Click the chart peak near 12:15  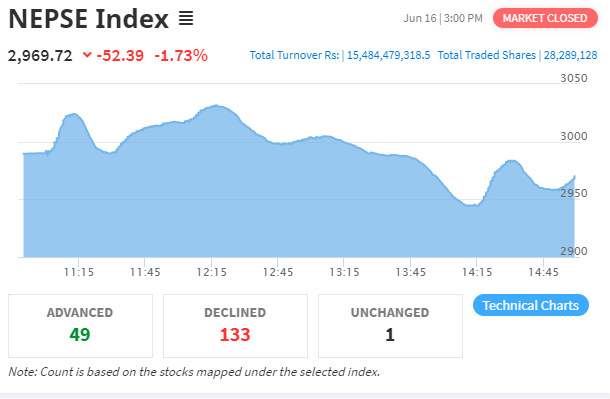[216, 105]
